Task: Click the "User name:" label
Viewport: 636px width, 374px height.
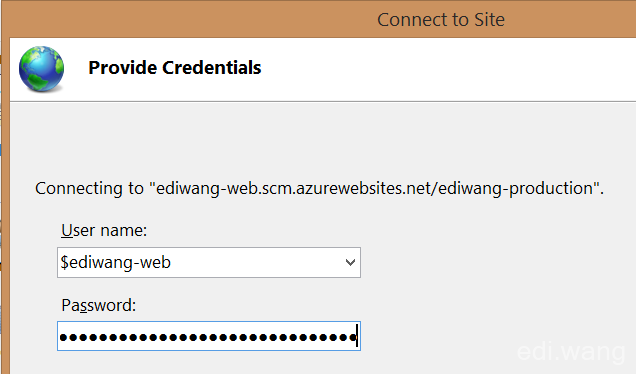Action: [104, 230]
